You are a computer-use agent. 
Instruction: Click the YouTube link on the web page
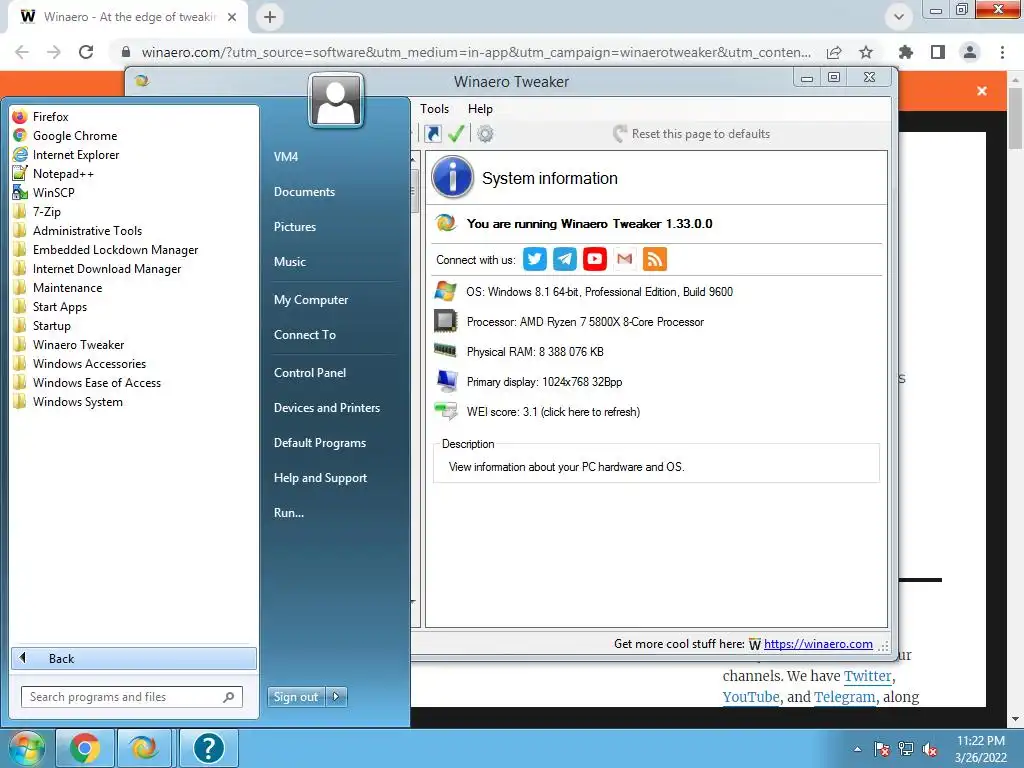(x=751, y=697)
